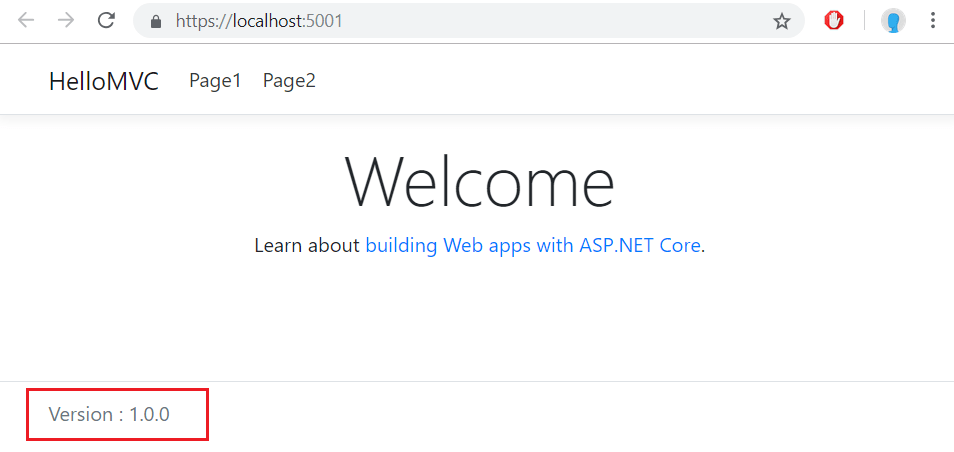Viewport: 954px width, 452px height.
Task: Open the Chrome three-dot menu
Action: 933,21
